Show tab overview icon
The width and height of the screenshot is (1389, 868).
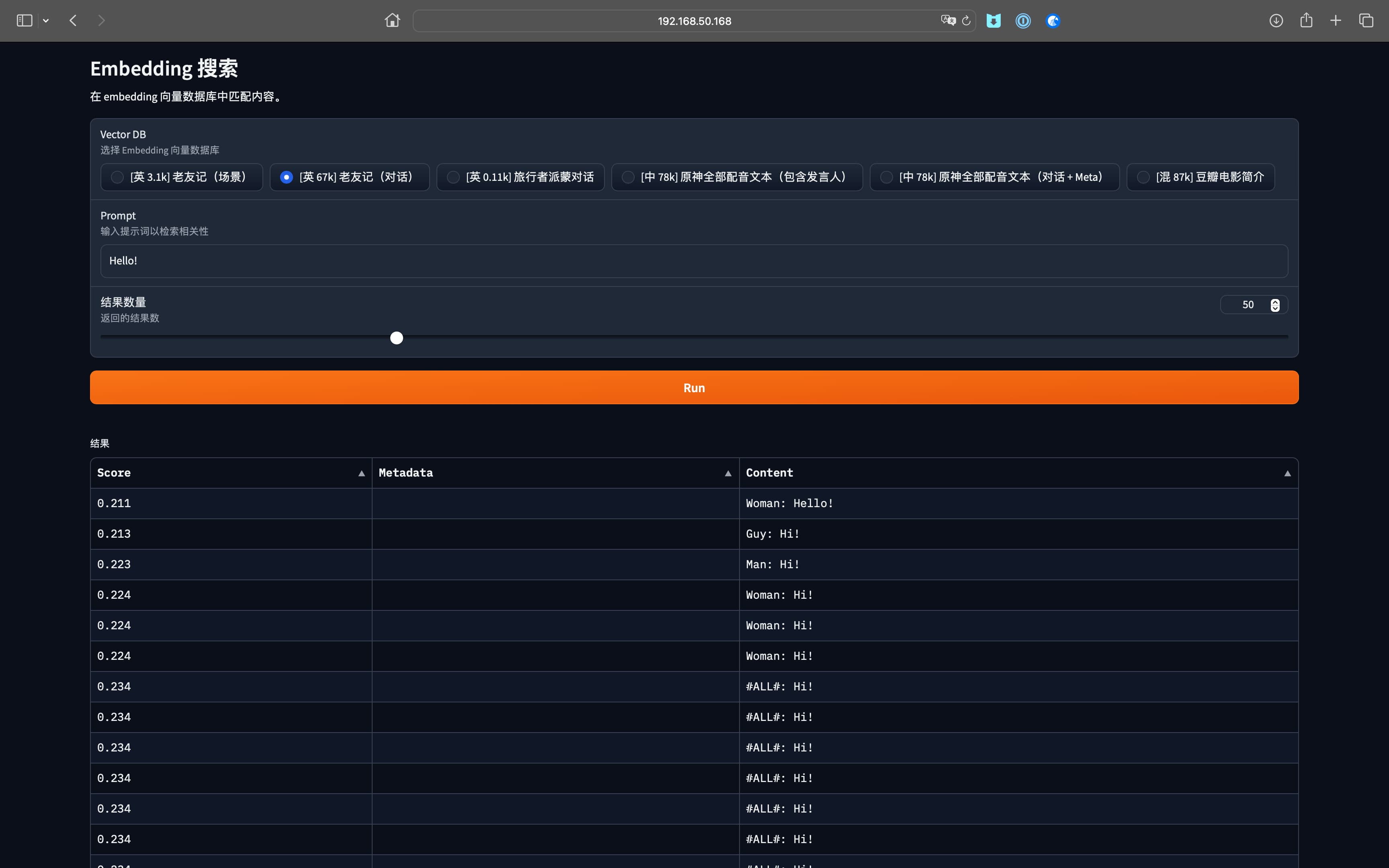(x=1366, y=20)
